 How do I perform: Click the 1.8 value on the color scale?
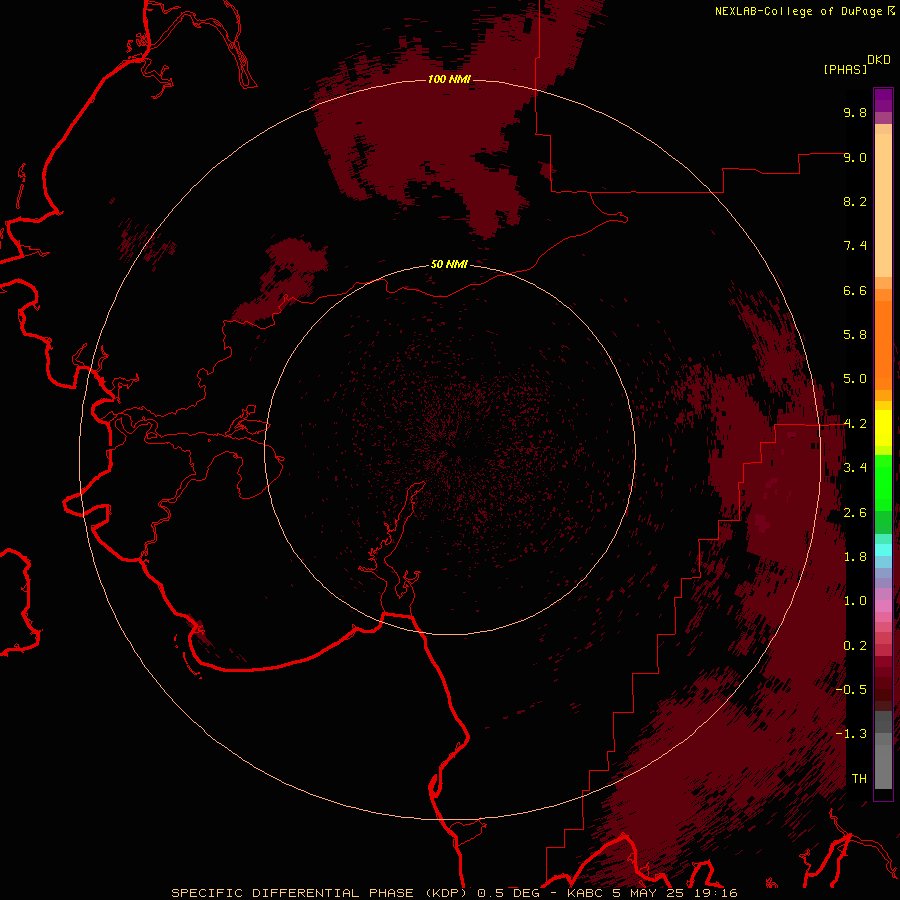click(855, 557)
